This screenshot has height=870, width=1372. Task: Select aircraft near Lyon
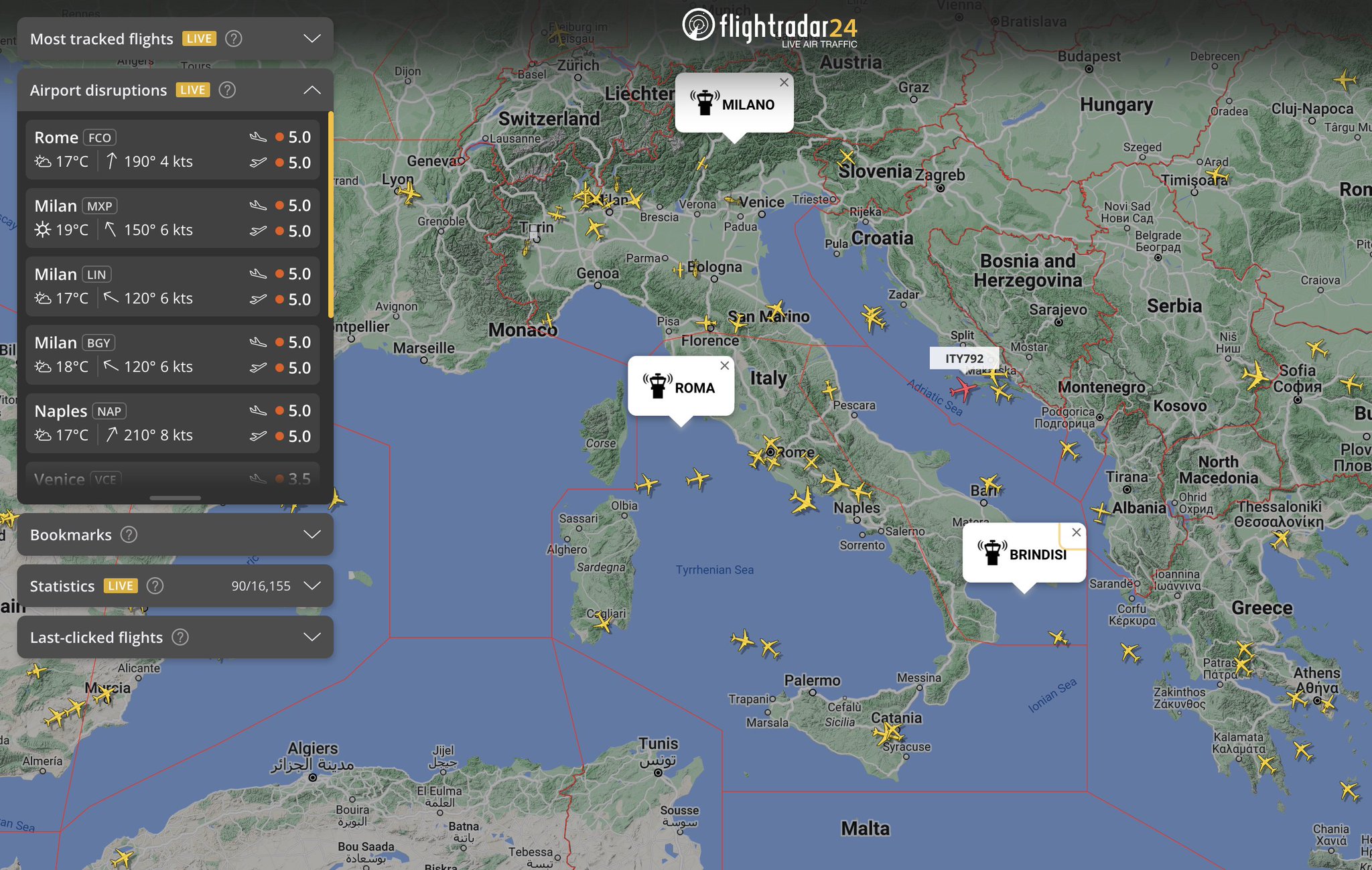pos(408,194)
